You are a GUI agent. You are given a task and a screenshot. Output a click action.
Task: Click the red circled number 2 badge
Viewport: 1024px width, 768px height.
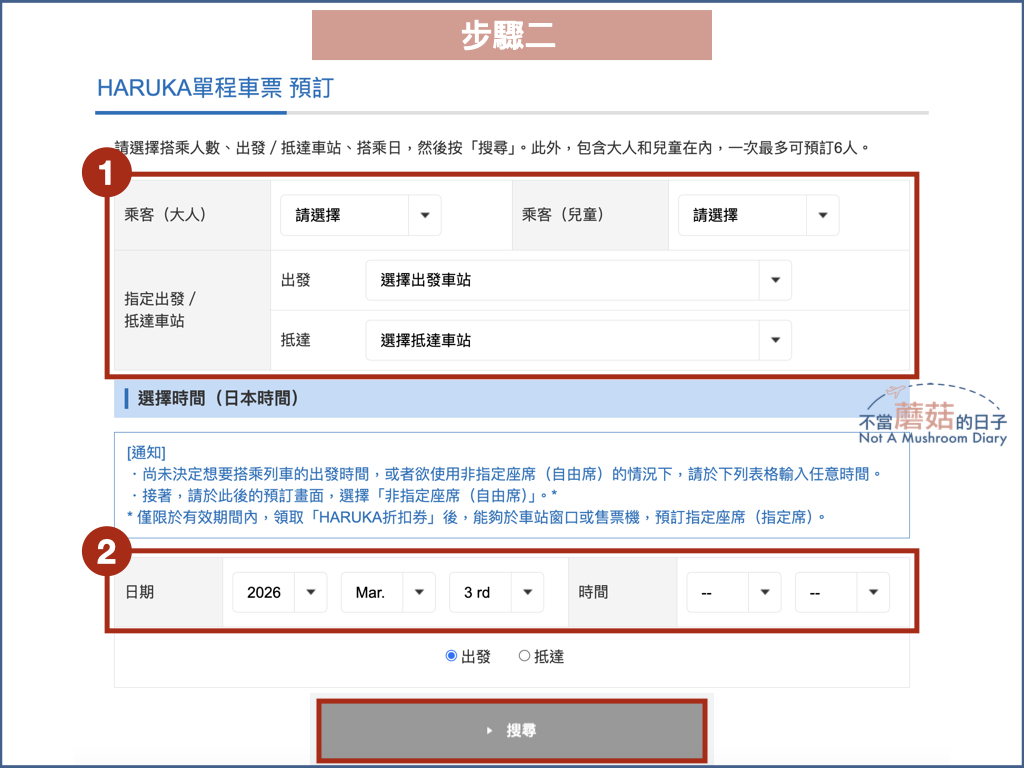pyautogui.click(x=107, y=551)
